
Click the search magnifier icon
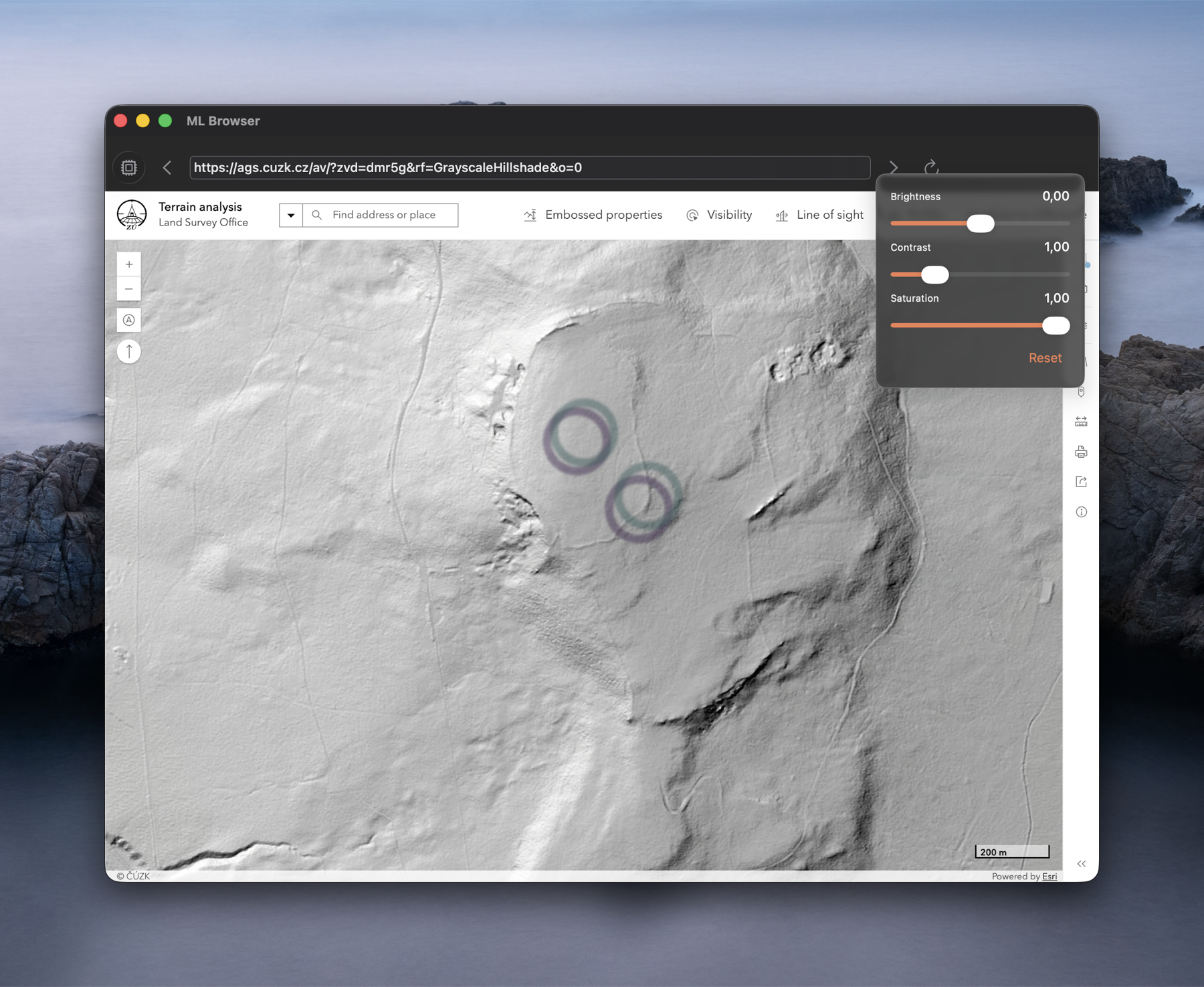[317, 215]
